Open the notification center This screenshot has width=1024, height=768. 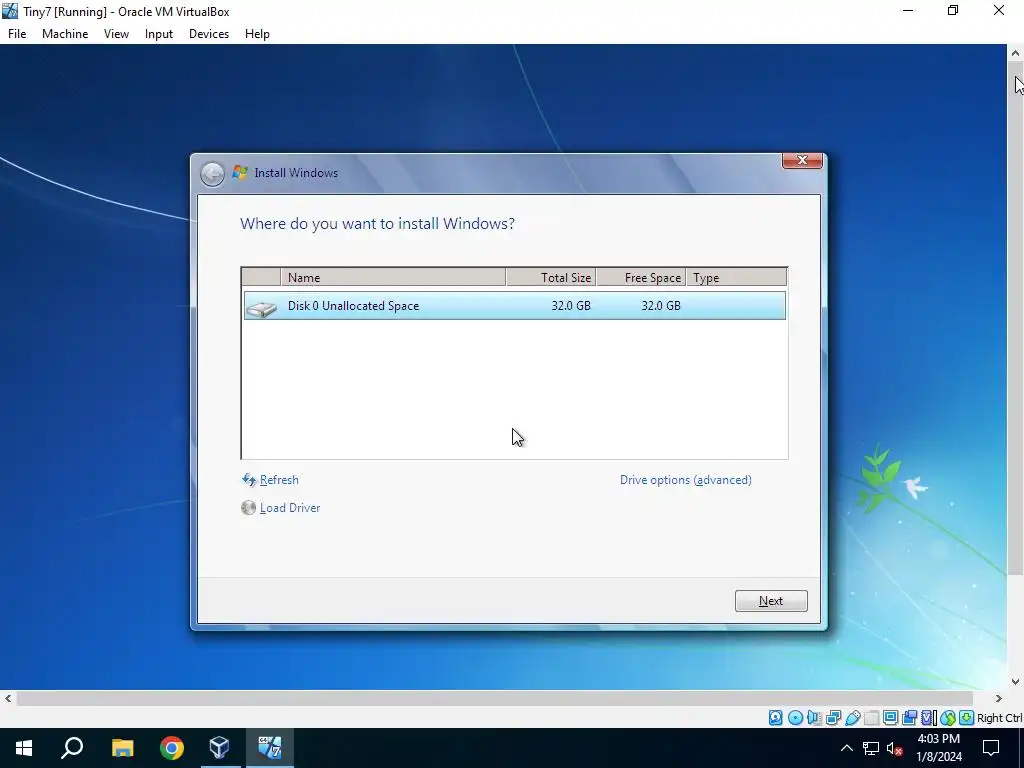point(991,748)
